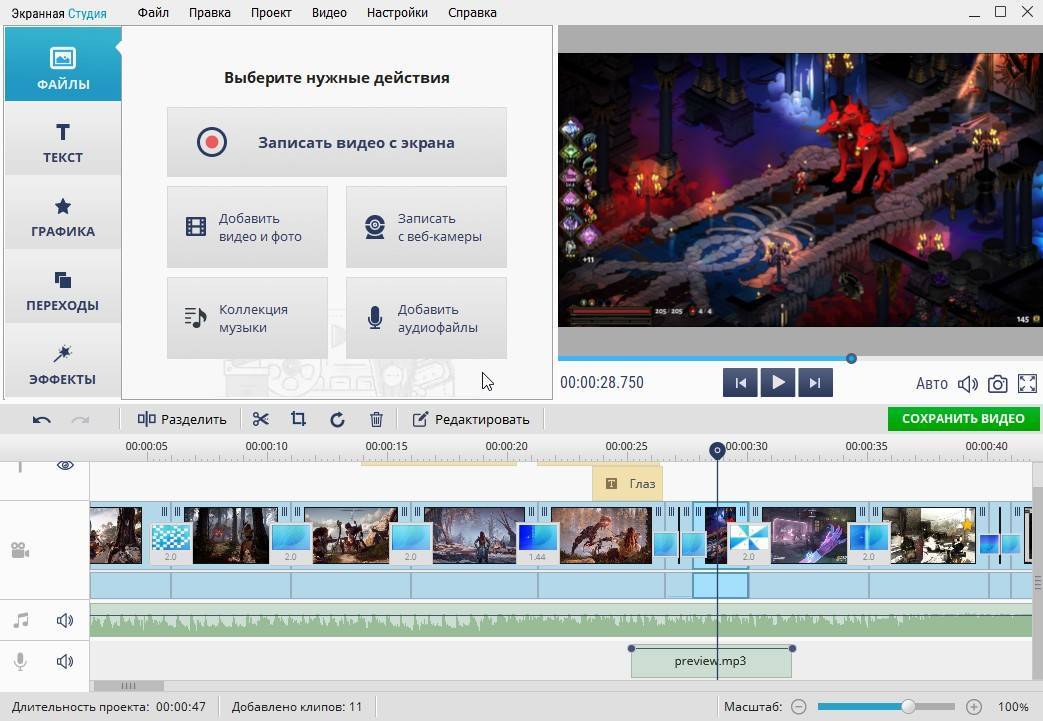The width and height of the screenshot is (1043, 721).
Task: Open fullscreen preview mode
Action: click(x=1027, y=384)
